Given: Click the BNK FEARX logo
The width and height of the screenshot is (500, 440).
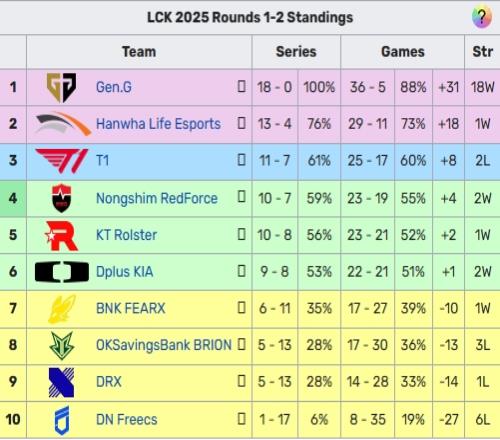Looking at the screenshot, I should [62, 309].
